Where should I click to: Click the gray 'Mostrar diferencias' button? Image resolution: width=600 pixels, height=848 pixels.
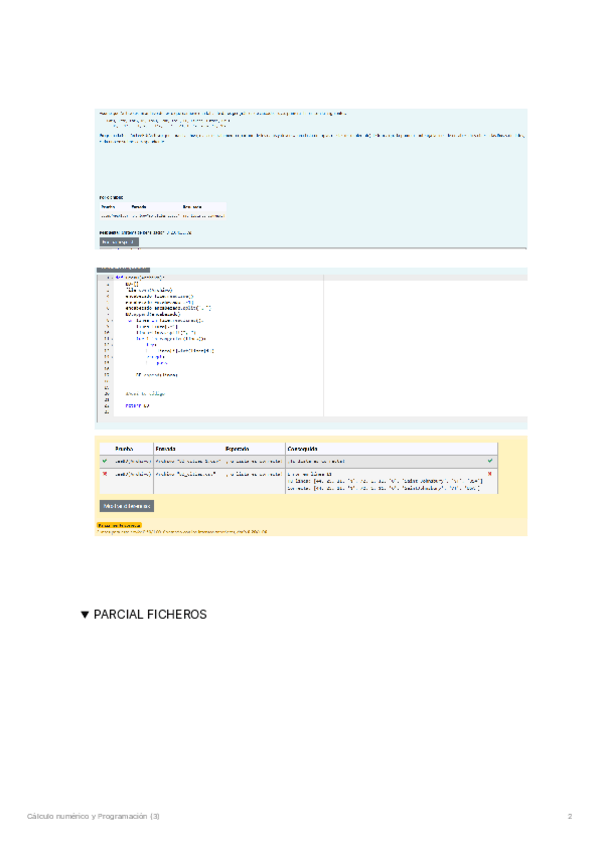click(x=127, y=506)
